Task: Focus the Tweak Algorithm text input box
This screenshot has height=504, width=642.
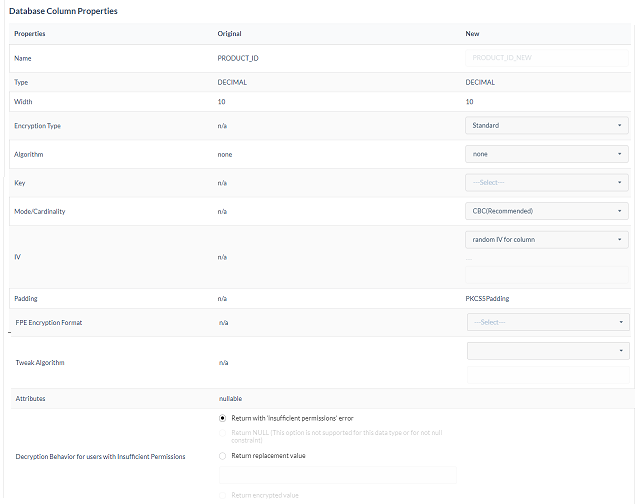Action: [x=547, y=376]
